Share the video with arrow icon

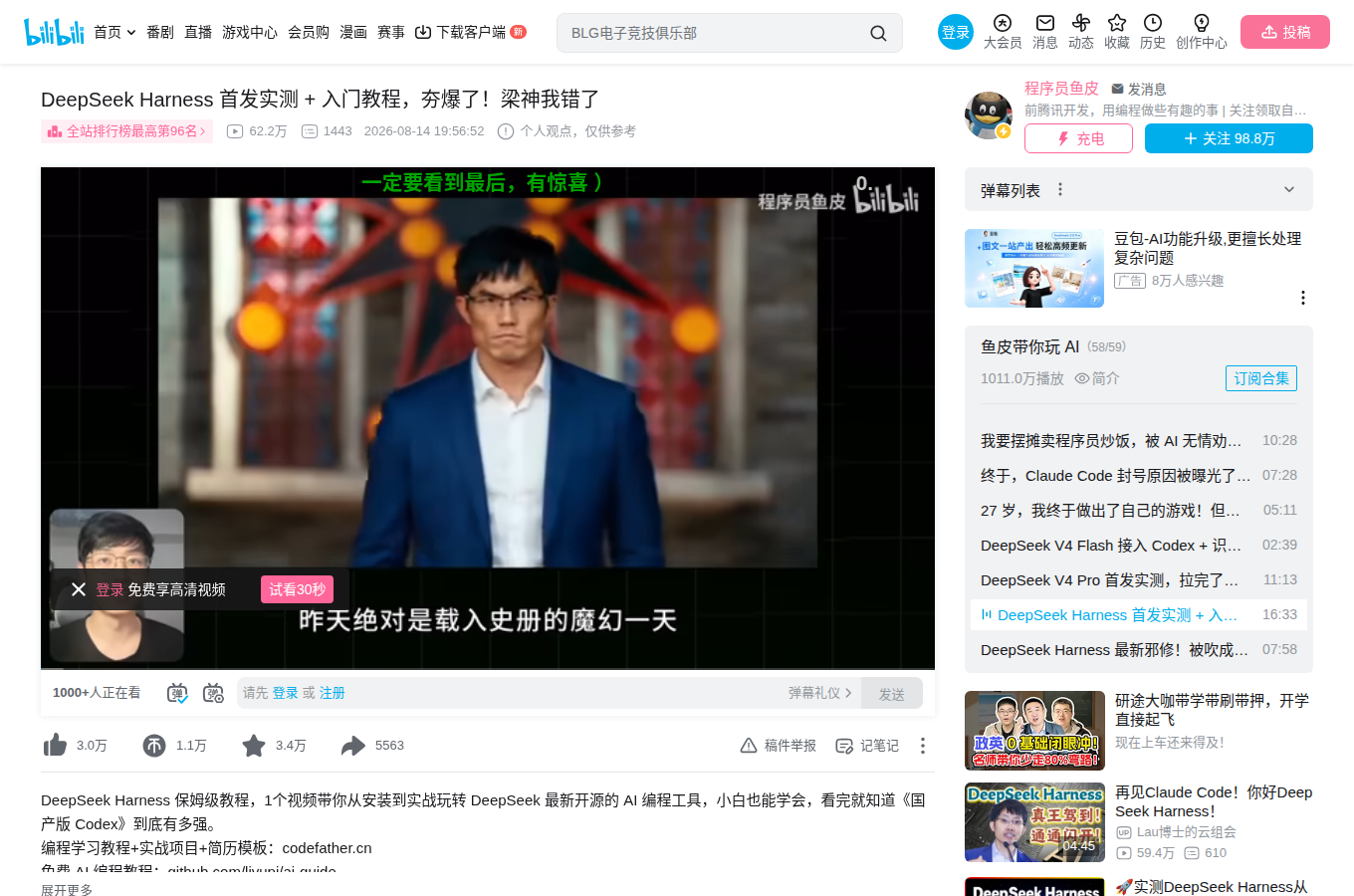[x=353, y=745]
